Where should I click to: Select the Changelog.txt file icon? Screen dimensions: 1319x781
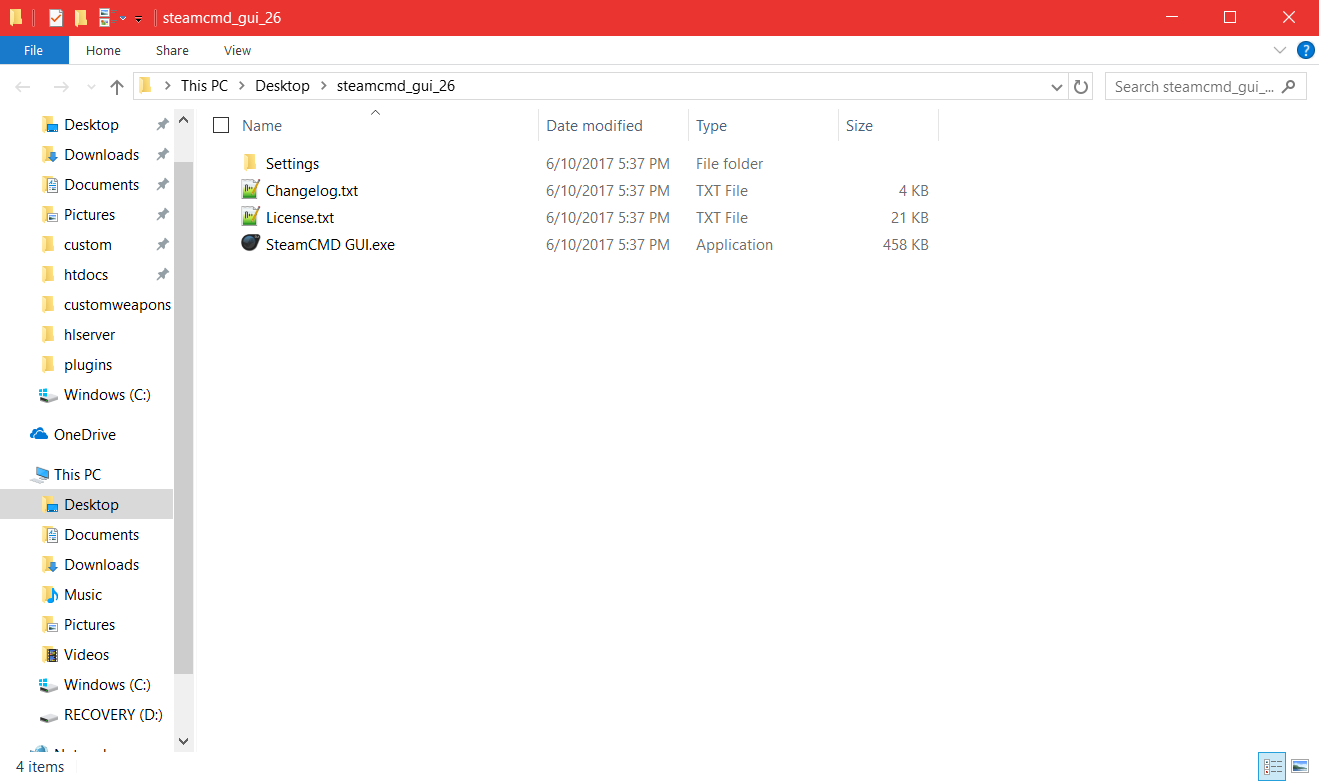click(x=251, y=190)
